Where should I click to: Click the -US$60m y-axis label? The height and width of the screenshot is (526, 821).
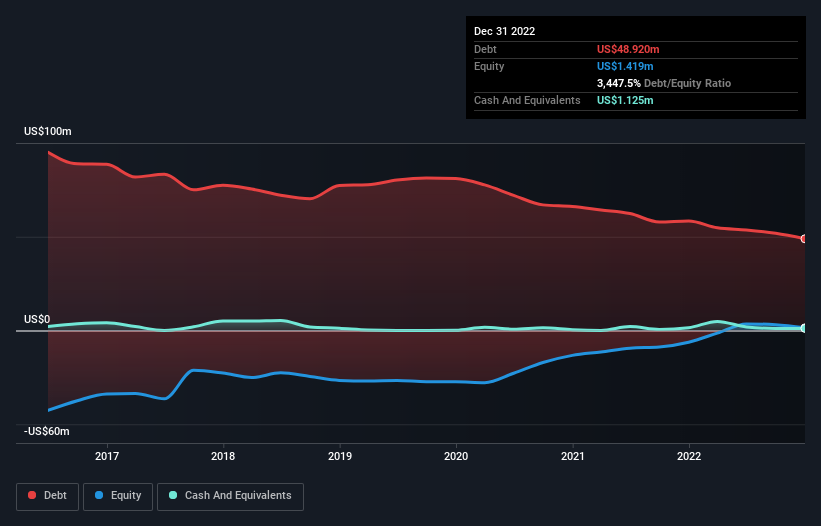[47, 431]
